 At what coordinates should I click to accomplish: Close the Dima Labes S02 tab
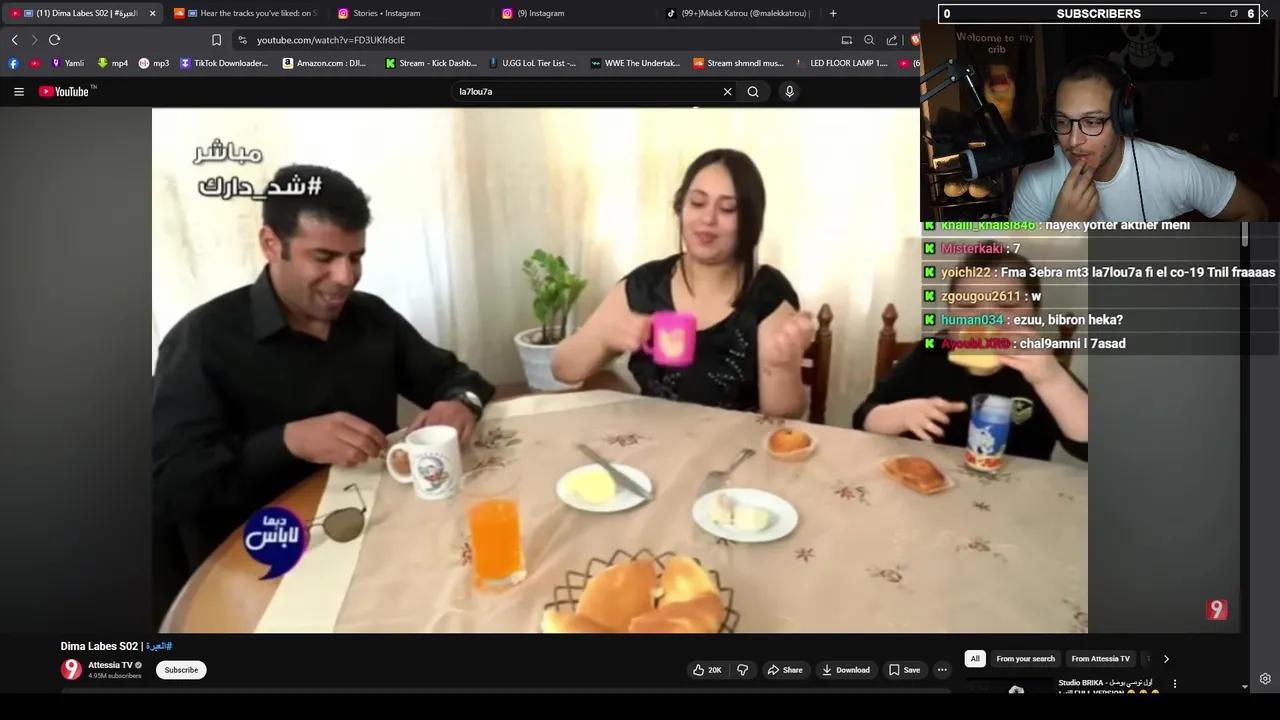point(152,13)
